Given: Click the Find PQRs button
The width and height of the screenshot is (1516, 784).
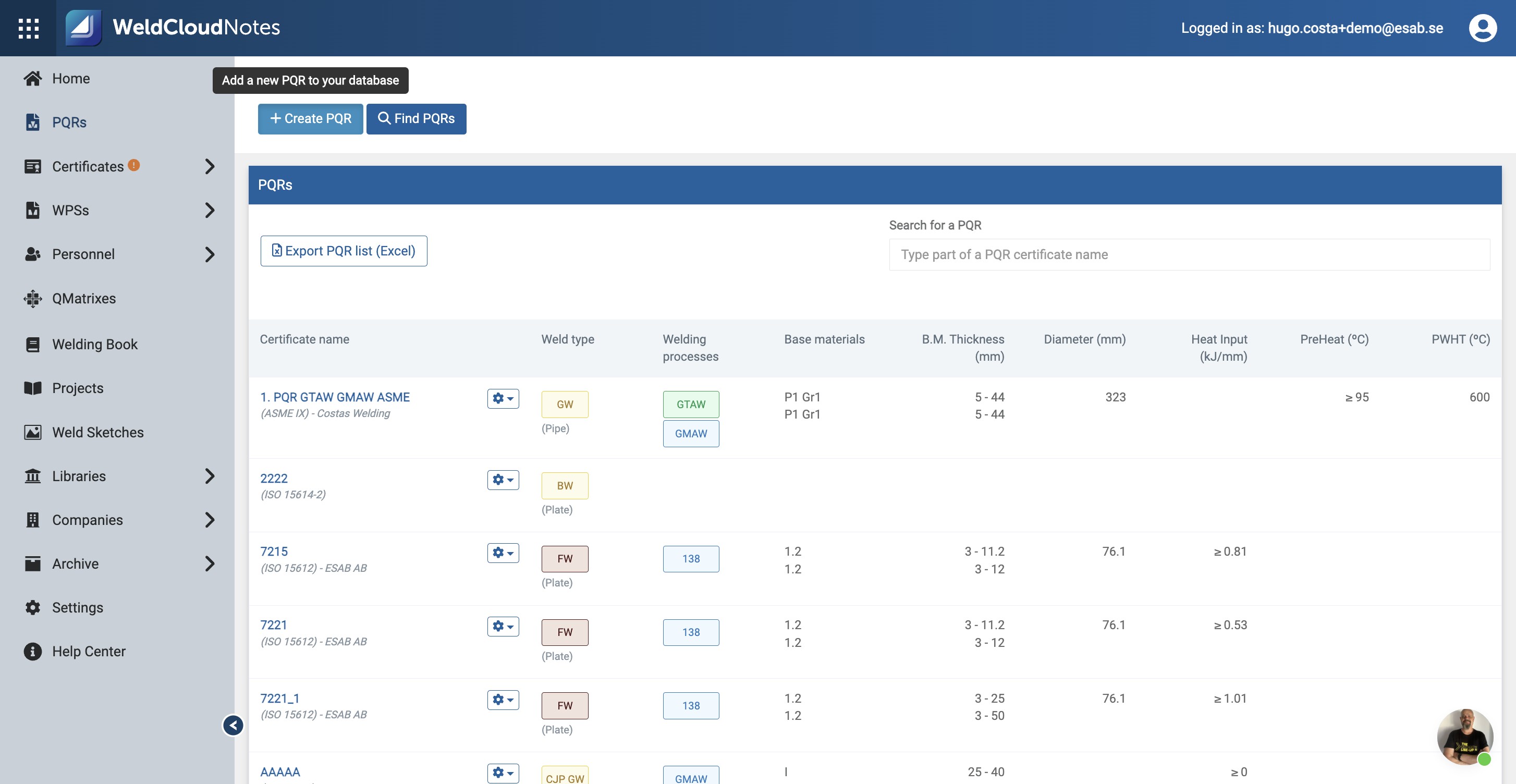Looking at the screenshot, I should tap(416, 119).
